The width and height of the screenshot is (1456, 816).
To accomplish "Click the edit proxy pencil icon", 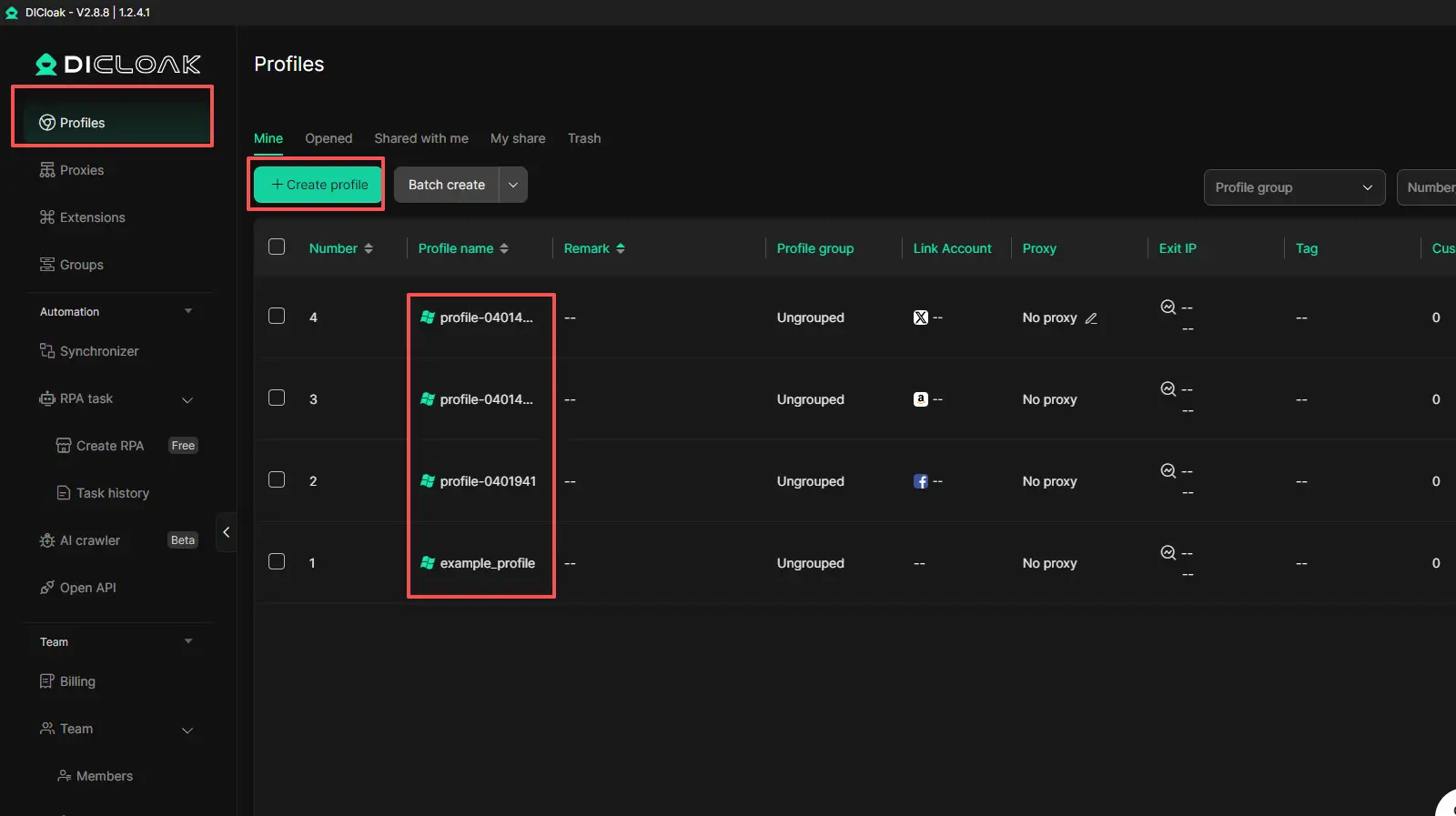I will tap(1091, 318).
